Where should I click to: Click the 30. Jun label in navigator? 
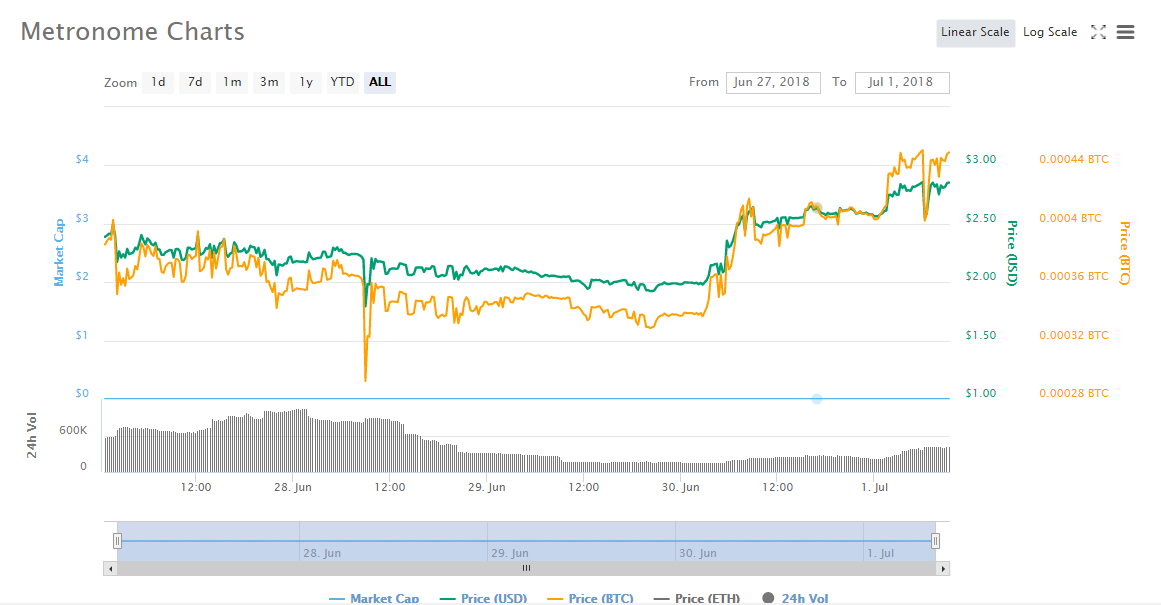coord(698,553)
